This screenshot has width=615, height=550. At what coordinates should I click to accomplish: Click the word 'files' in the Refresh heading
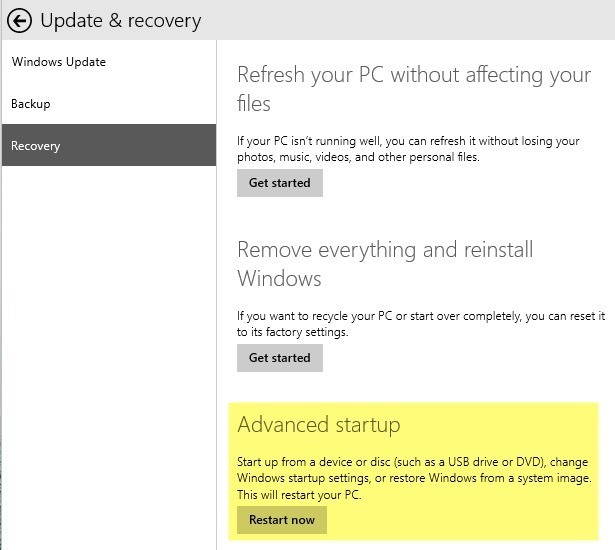point(254,103)
